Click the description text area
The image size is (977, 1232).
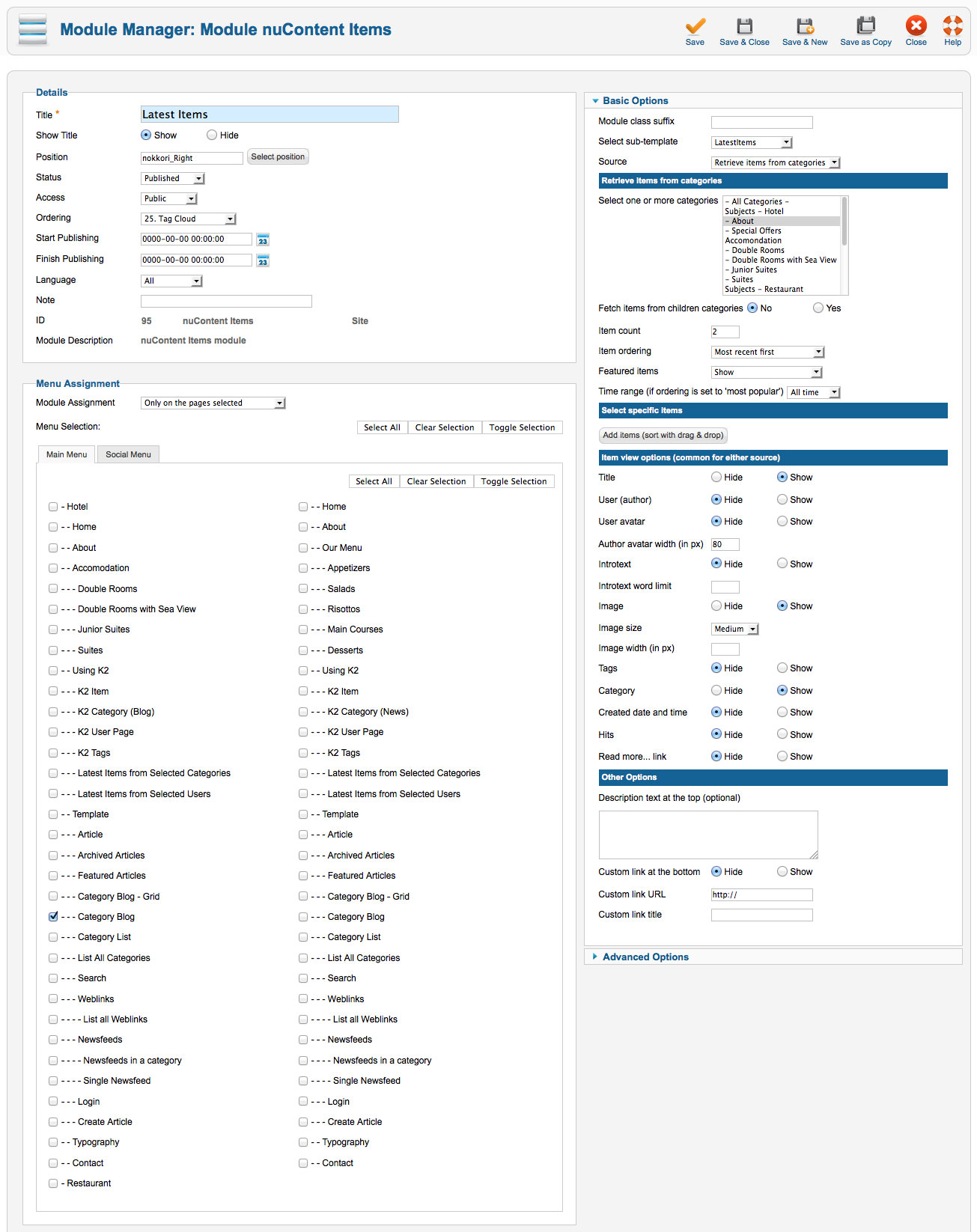(x=708, y=835)
